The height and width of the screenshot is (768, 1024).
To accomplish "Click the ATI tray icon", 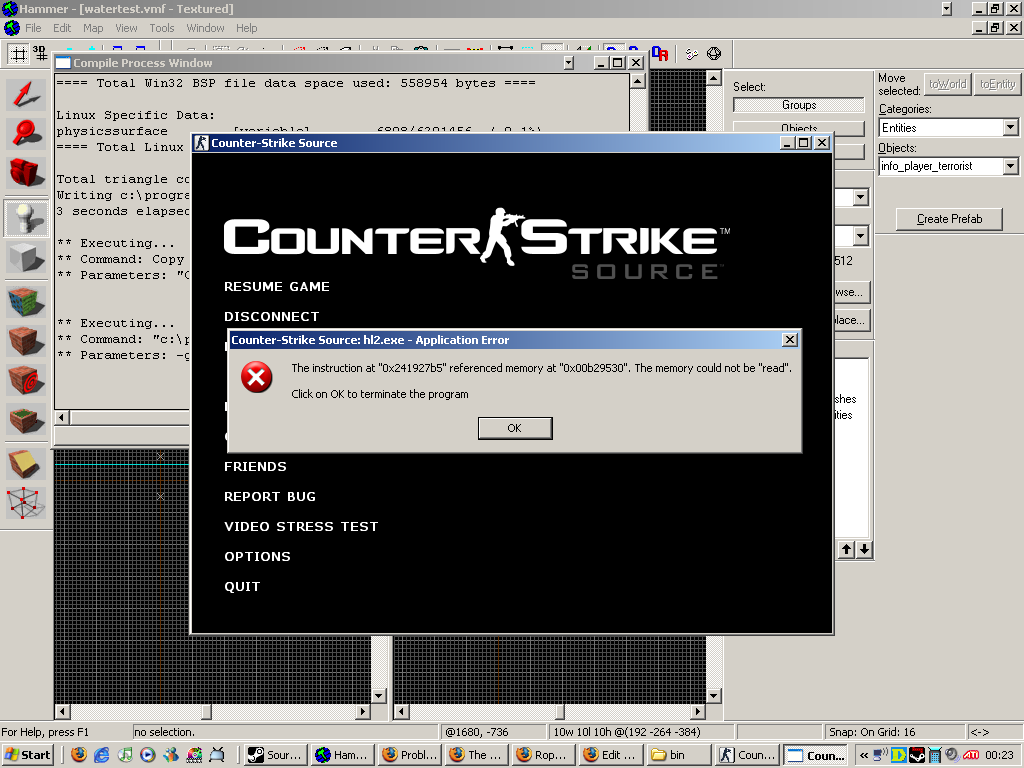I will pyautogui.click(x=970, y=755).
